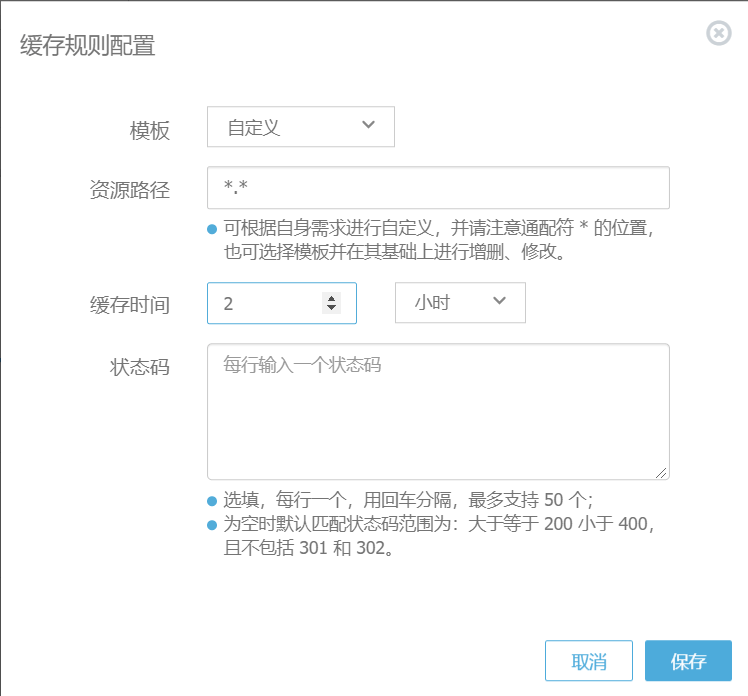This screenshot has width=748, height=696.
Task: Click the 资源路径 input field containing *.*
Action: point(437,188)
